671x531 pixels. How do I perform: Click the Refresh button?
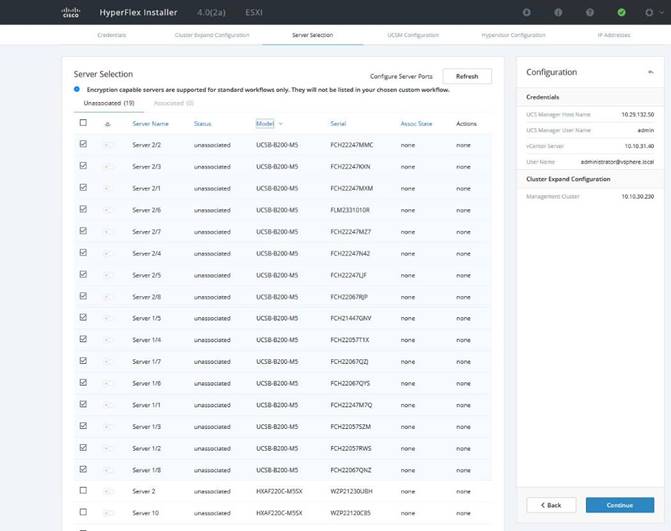click(467, 76)
